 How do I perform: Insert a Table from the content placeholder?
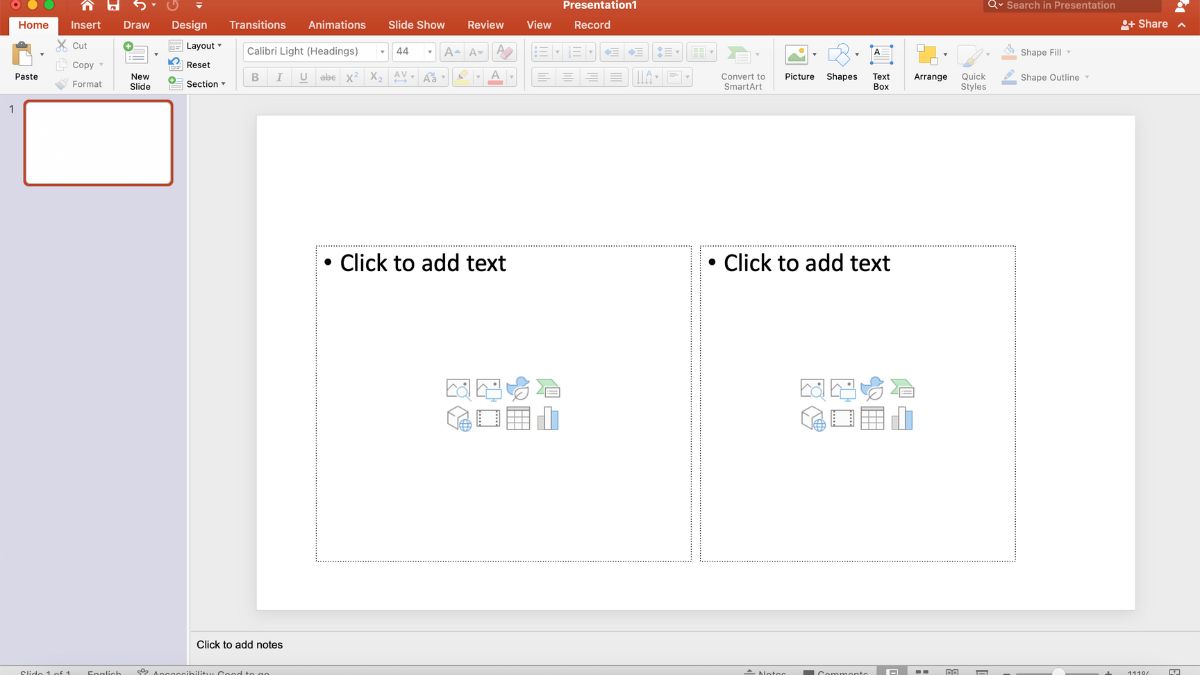(518, 417)
